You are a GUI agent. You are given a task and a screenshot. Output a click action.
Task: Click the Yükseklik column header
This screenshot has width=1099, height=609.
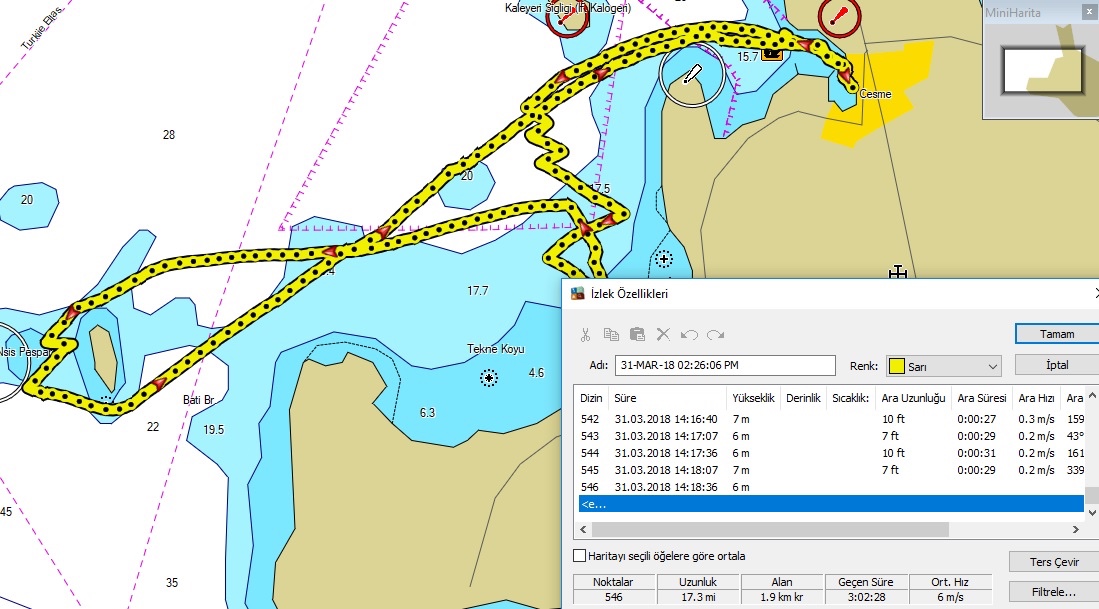753,398
